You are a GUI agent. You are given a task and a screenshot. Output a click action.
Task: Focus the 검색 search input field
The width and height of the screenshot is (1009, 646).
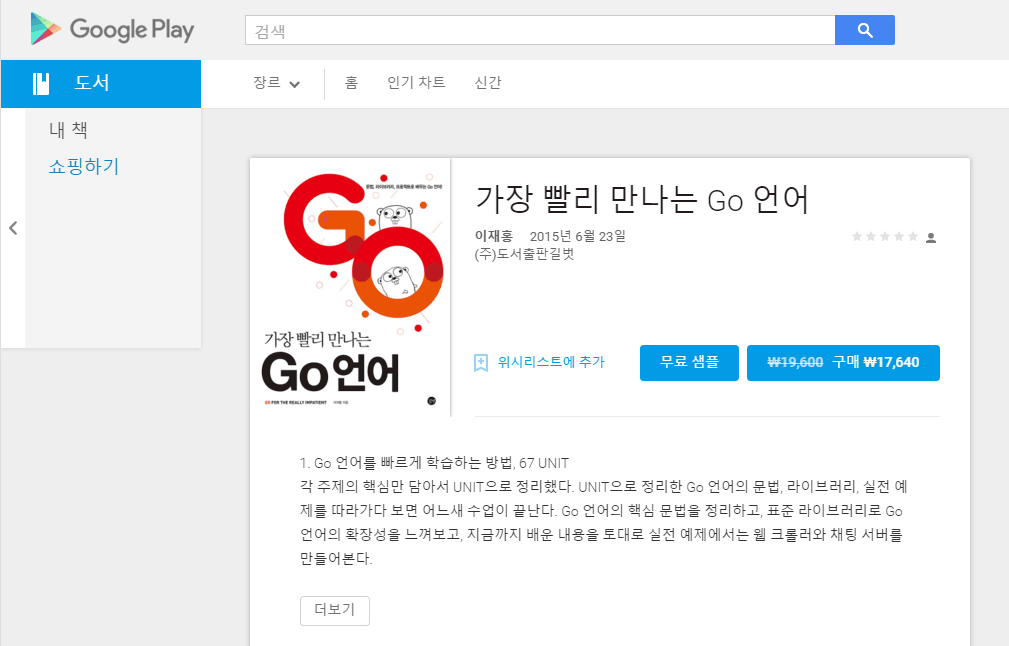coord(539,30)
